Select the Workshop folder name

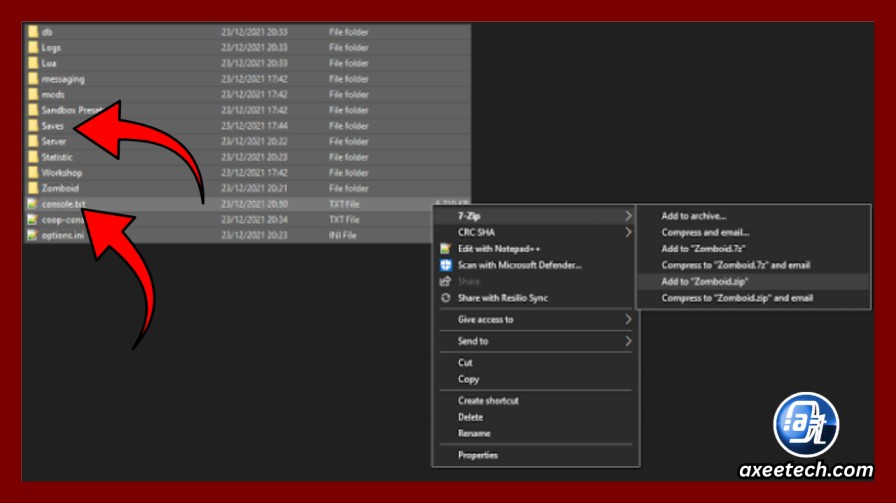coord(62,173)
